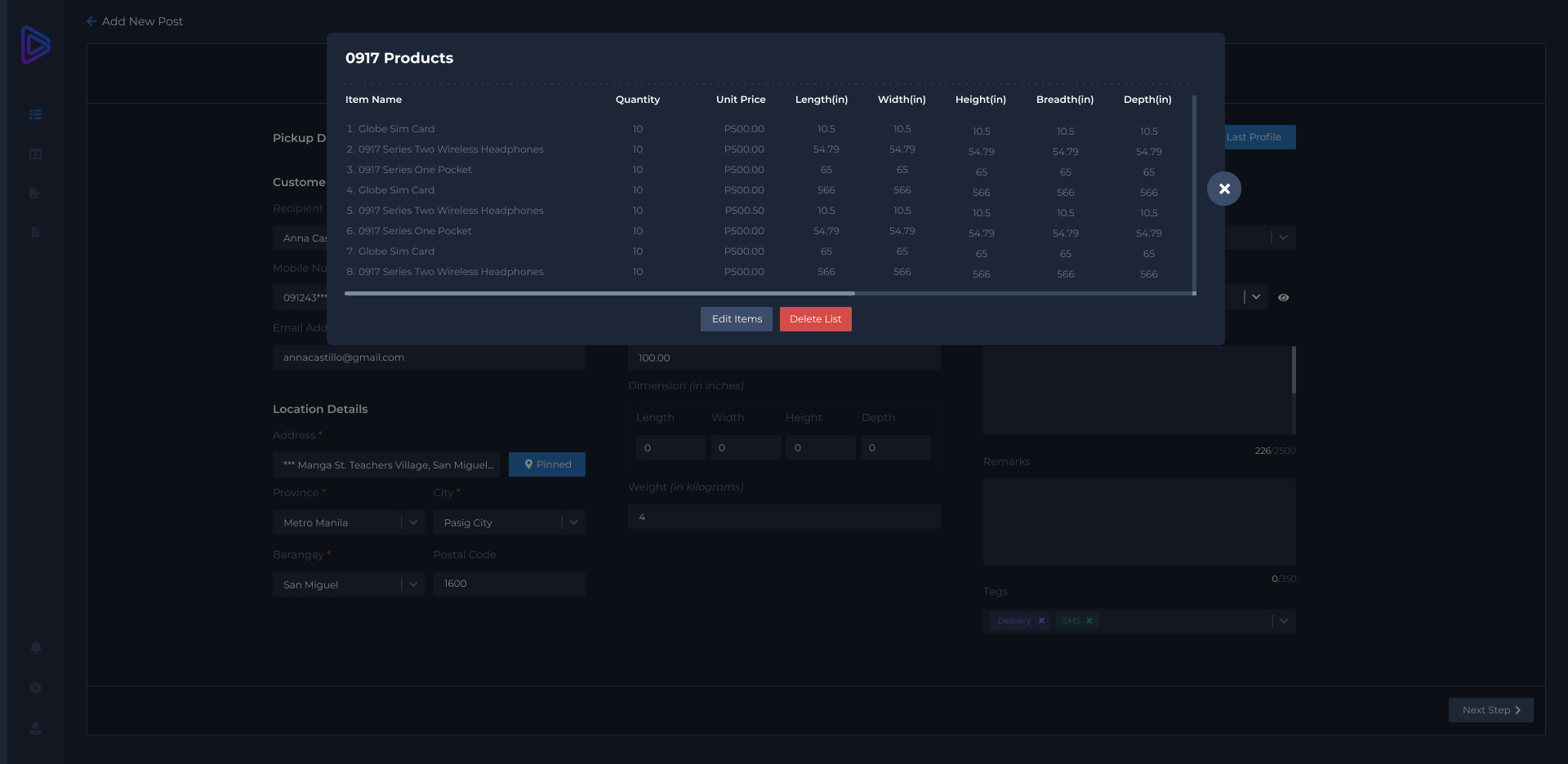Click the horizontal scrollbar of products table
This screenshot has height=764, width=1568.
click(599, 293)
